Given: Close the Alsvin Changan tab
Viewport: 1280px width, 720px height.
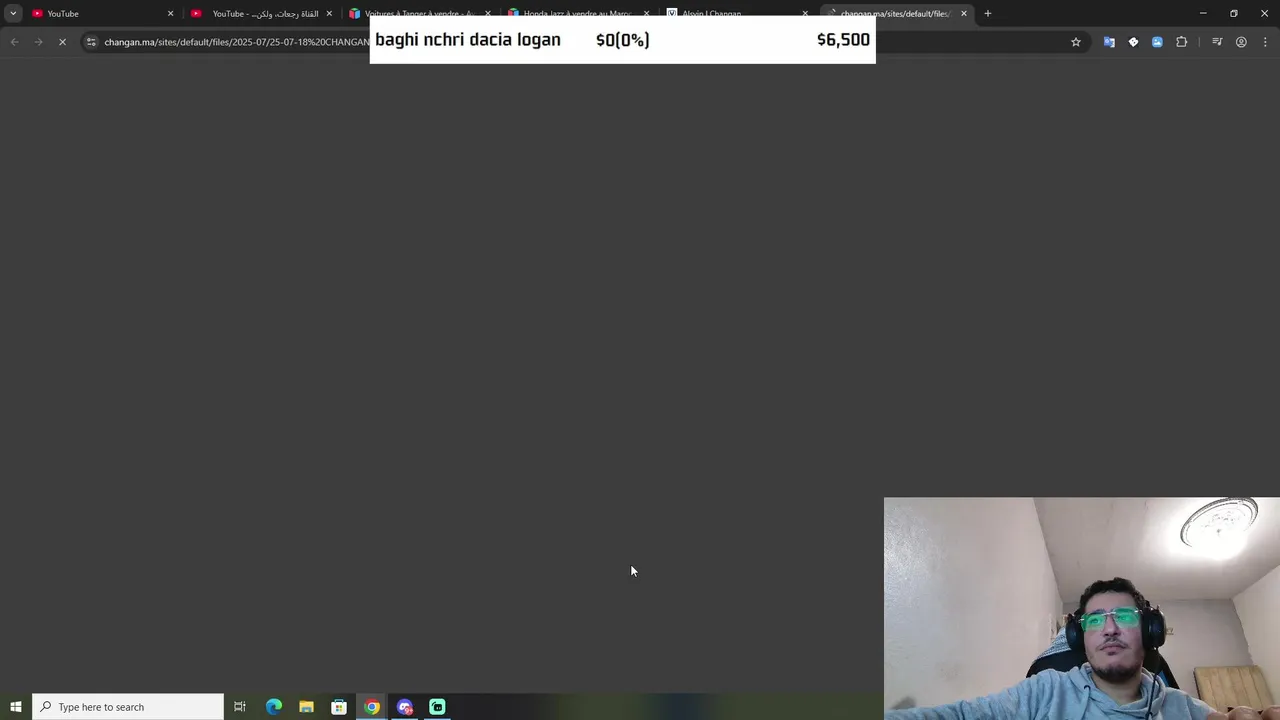Looking at the screenshot, I should [x=805, y=13].
